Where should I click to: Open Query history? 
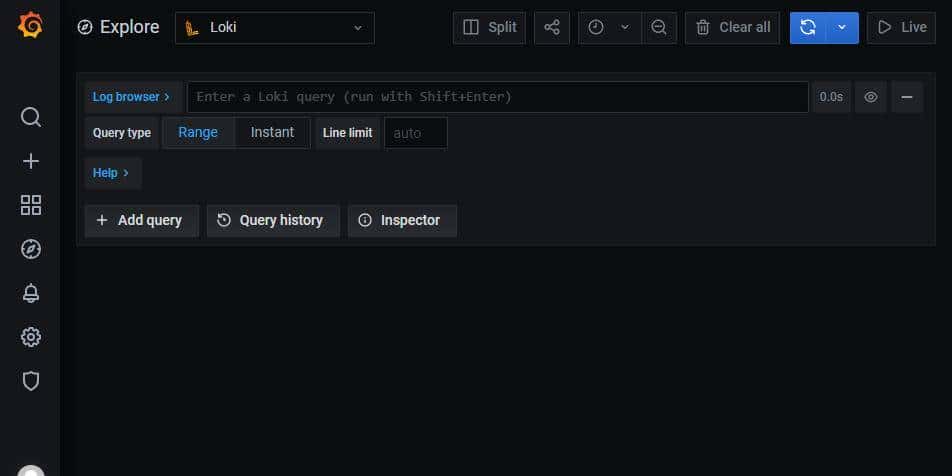pyautogui.click(x=273, y=220)
